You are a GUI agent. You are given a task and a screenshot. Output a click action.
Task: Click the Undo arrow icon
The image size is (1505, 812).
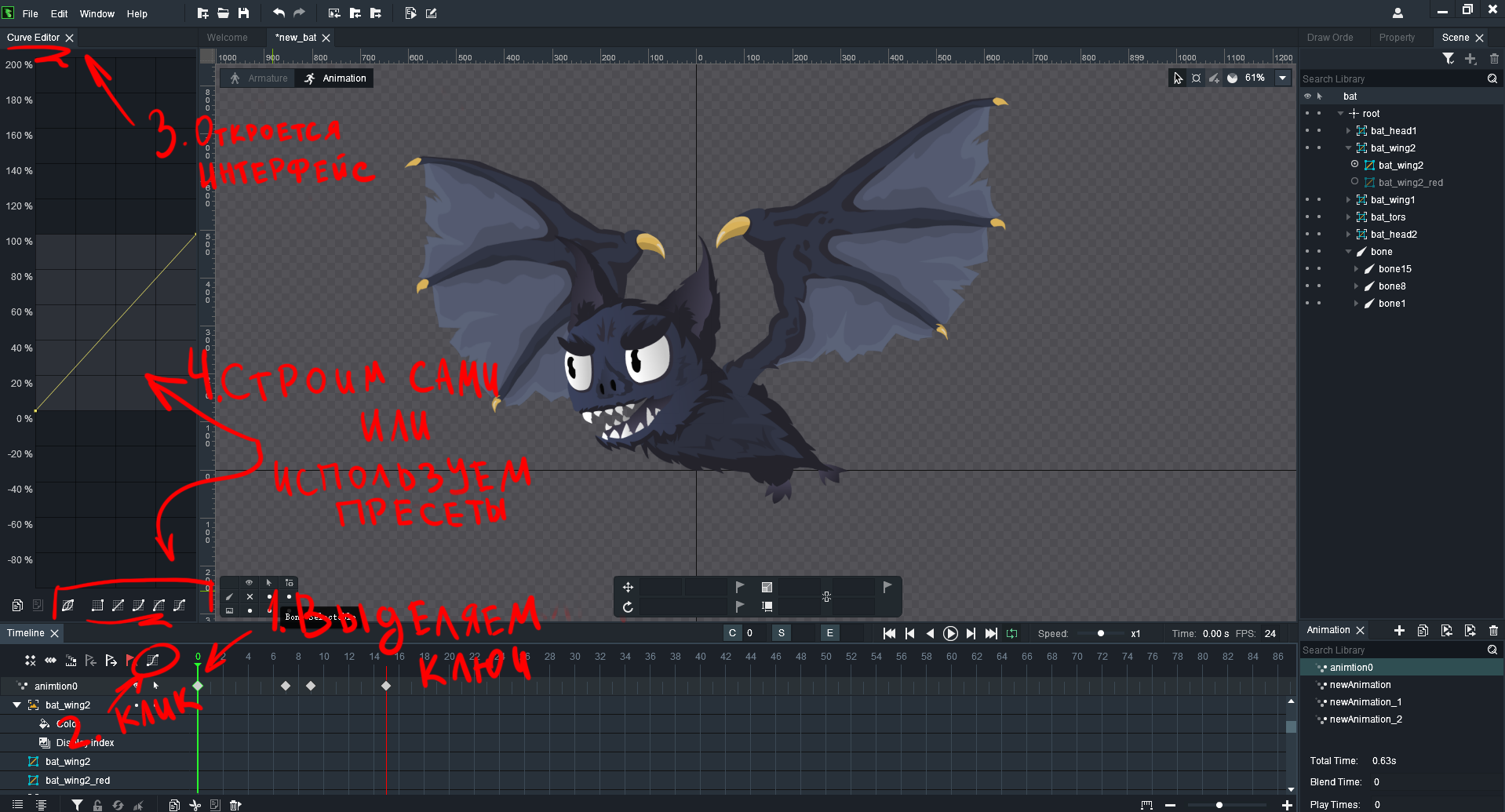click(x=279, y=13)
